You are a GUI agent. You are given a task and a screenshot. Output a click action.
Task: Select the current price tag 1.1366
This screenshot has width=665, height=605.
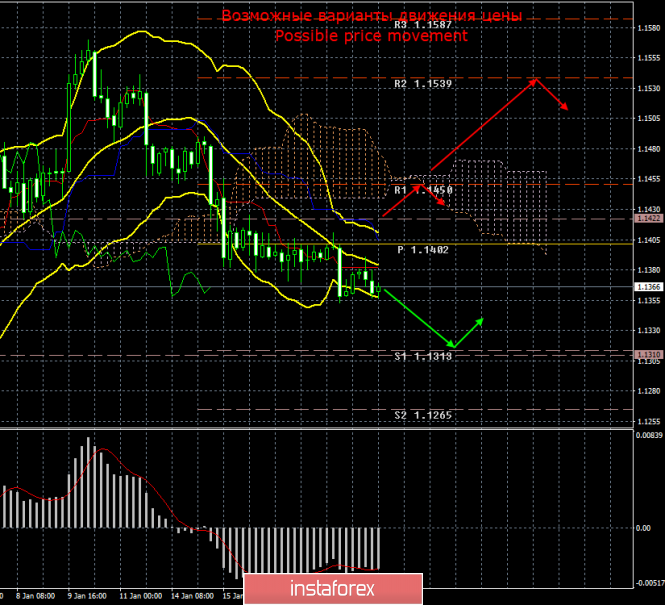click(x=649, y=287)
